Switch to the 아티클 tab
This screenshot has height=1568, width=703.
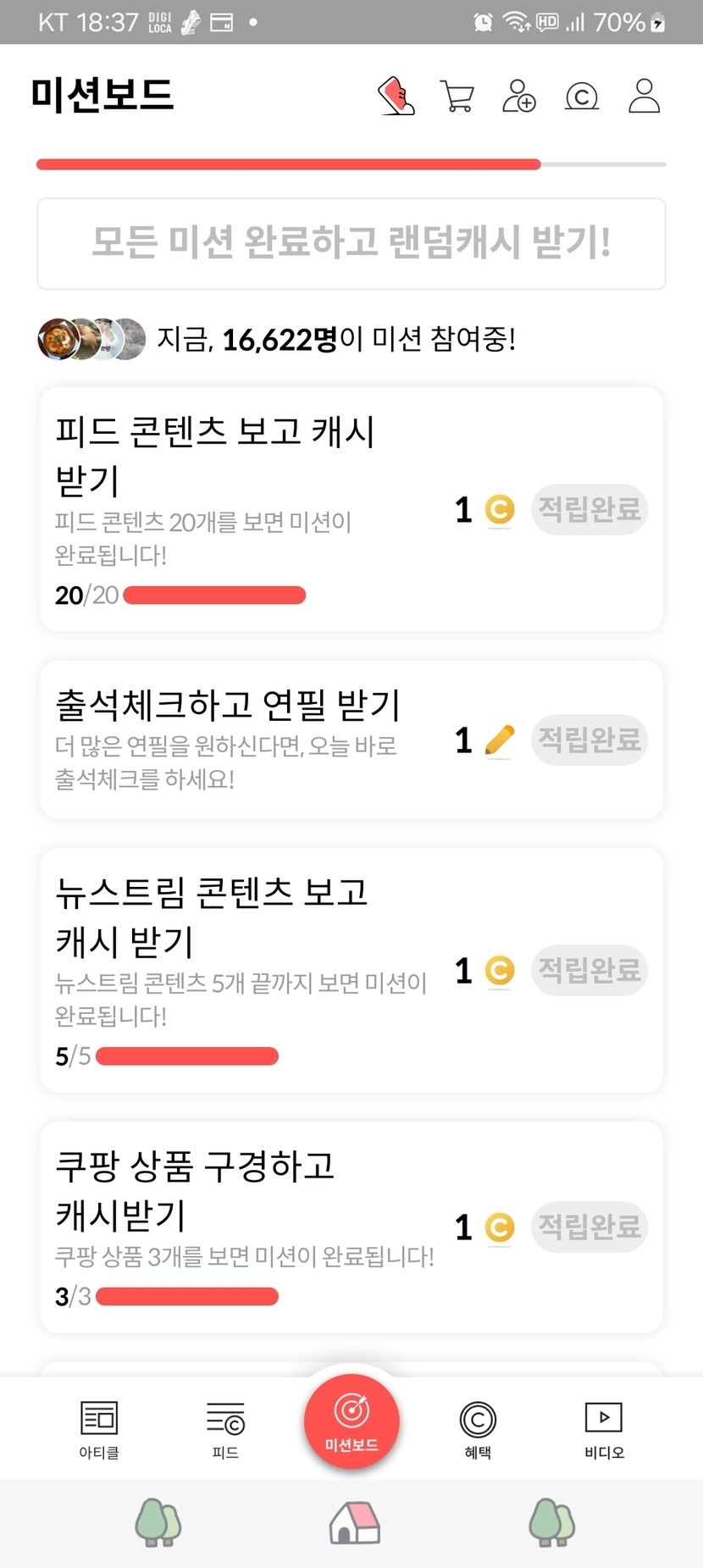99,1429
